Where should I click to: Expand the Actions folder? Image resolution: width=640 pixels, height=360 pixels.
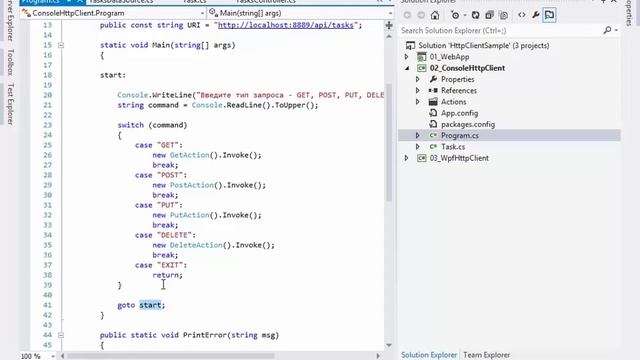point(418,102)
